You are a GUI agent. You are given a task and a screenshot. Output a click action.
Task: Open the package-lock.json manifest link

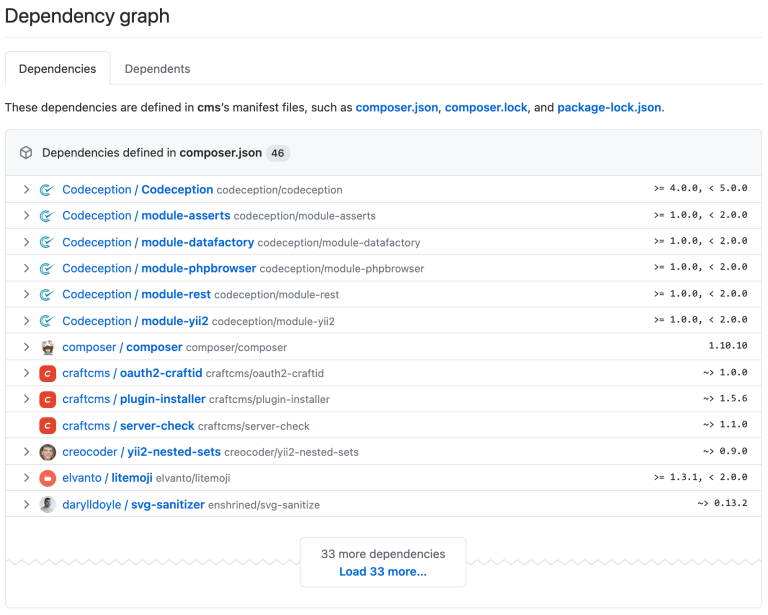click(x=609, y=107)
